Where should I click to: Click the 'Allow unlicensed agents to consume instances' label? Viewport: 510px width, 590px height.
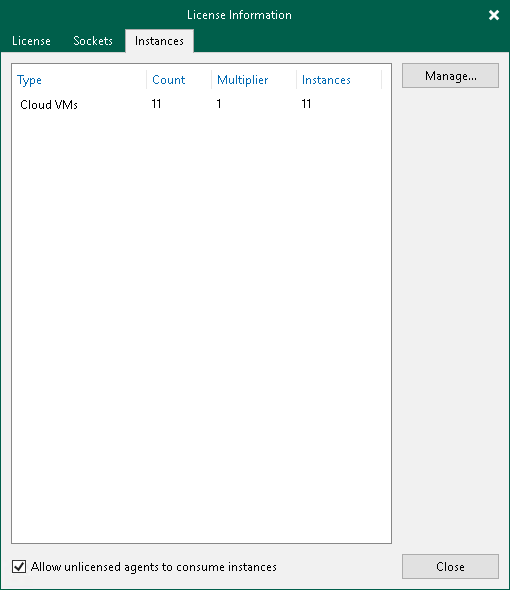click(154, 567)
